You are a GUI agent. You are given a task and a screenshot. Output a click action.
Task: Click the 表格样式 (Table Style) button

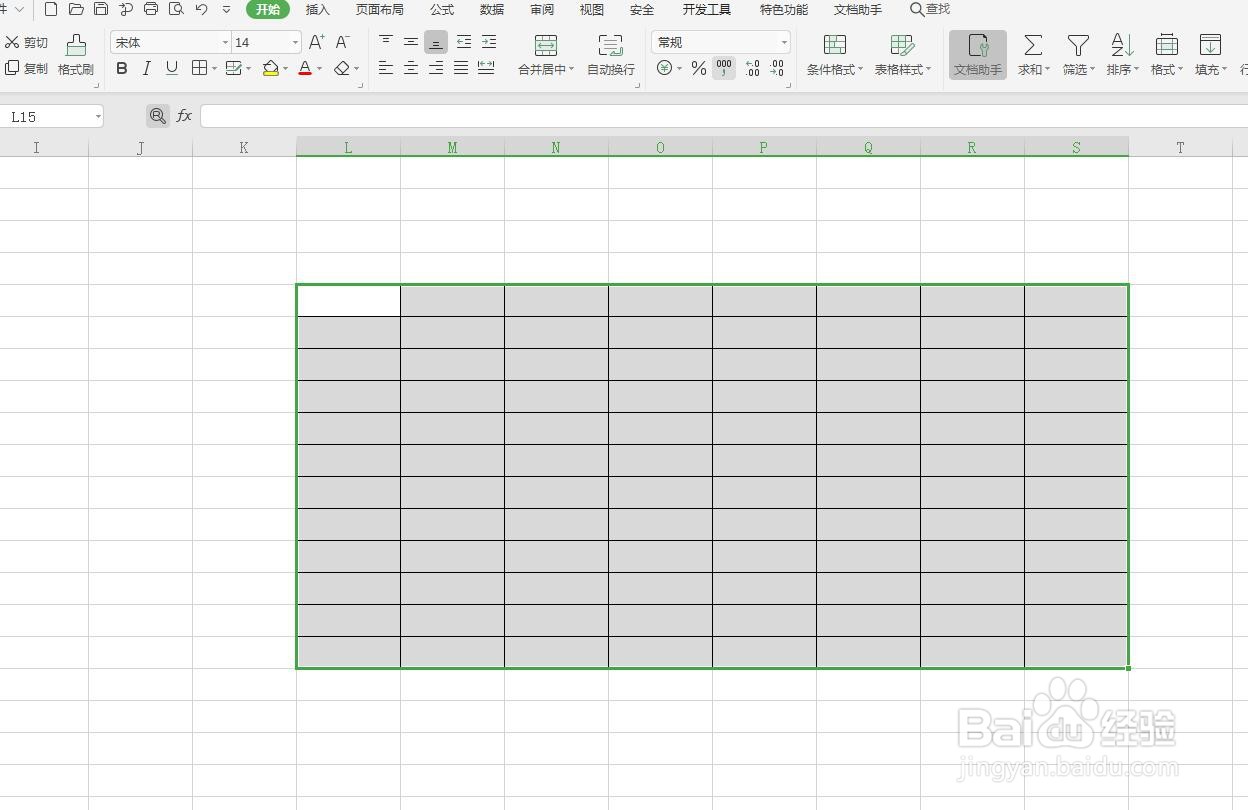(901, 55)
